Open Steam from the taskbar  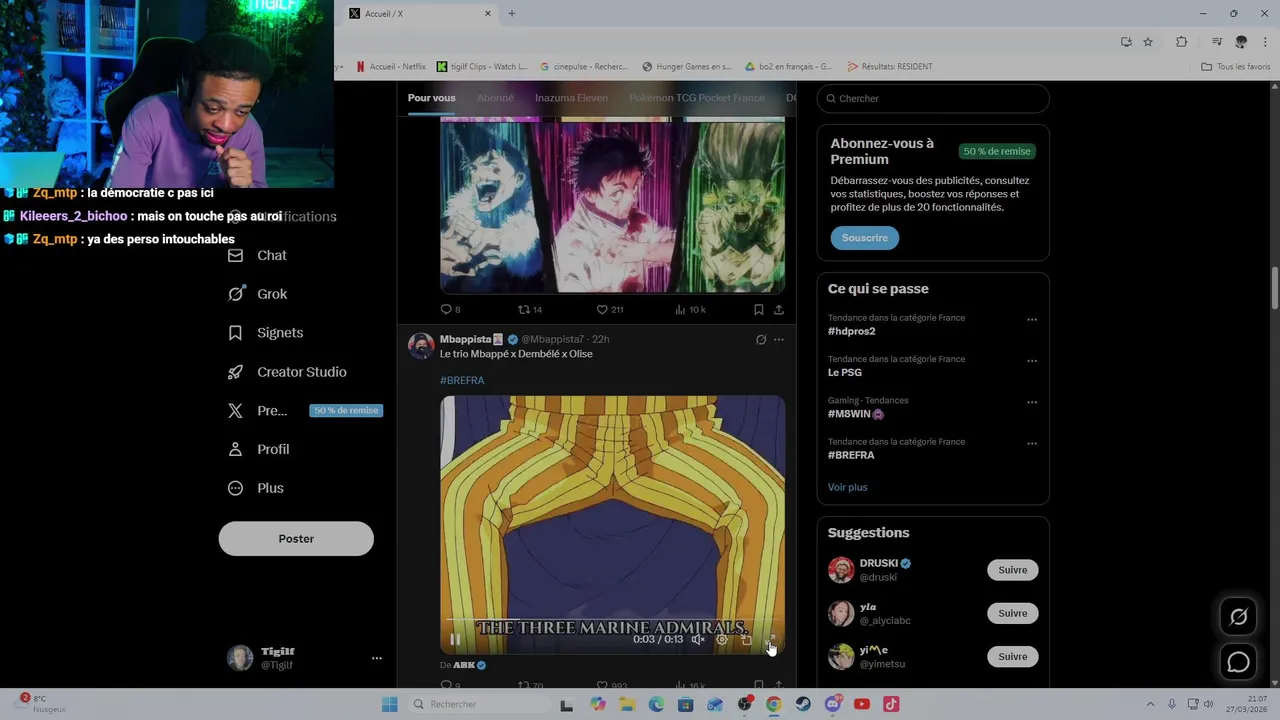pos(803,704)
